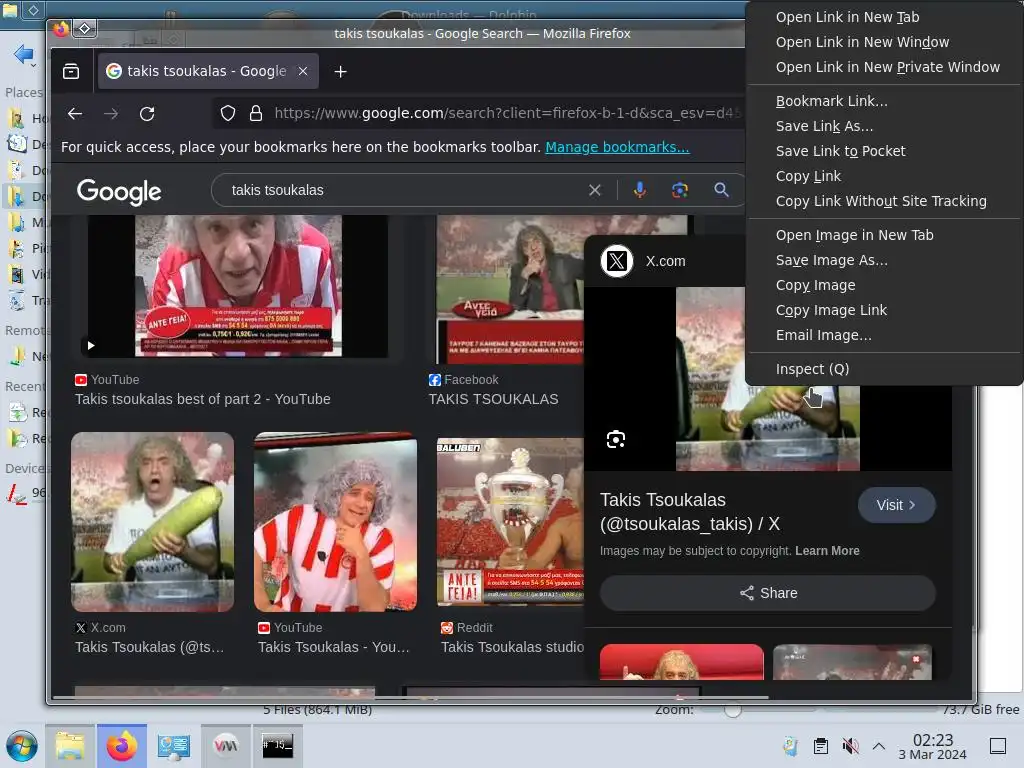1024x768 pixels.
Task: Open Takis tsoukalas best of part 2 link
Action: point(202,399)
